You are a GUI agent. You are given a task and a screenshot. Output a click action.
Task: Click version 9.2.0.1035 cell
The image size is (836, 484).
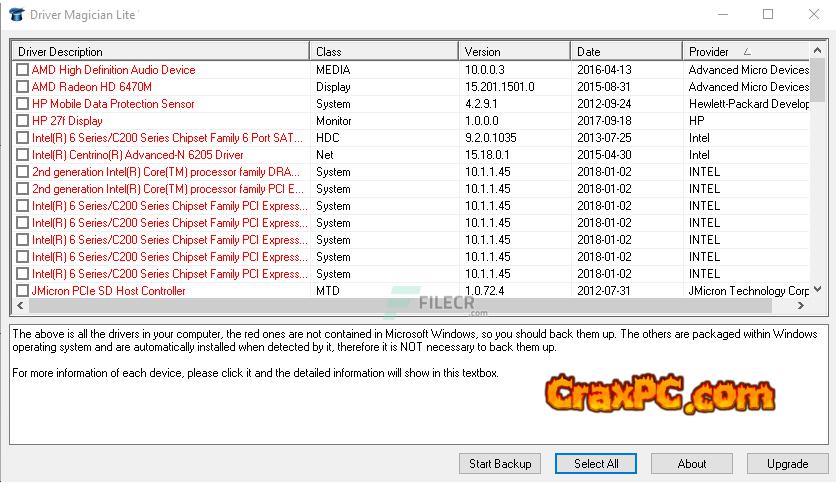tap(491, 138)
